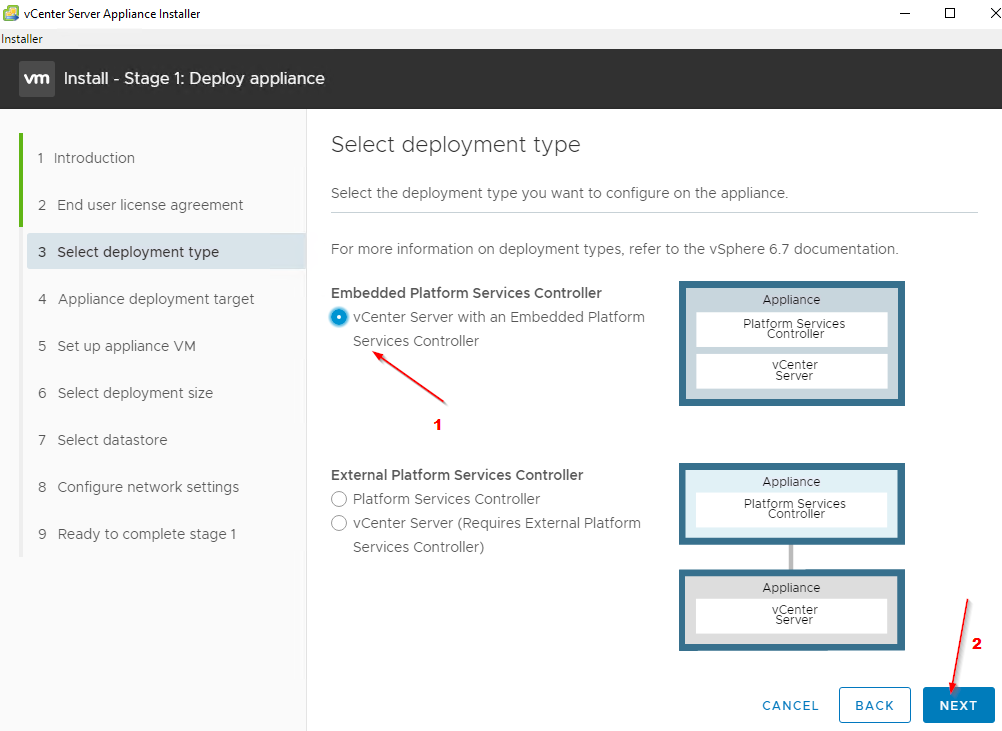
Task: Open step 6 Select deployment size
Action: (126, 393)
